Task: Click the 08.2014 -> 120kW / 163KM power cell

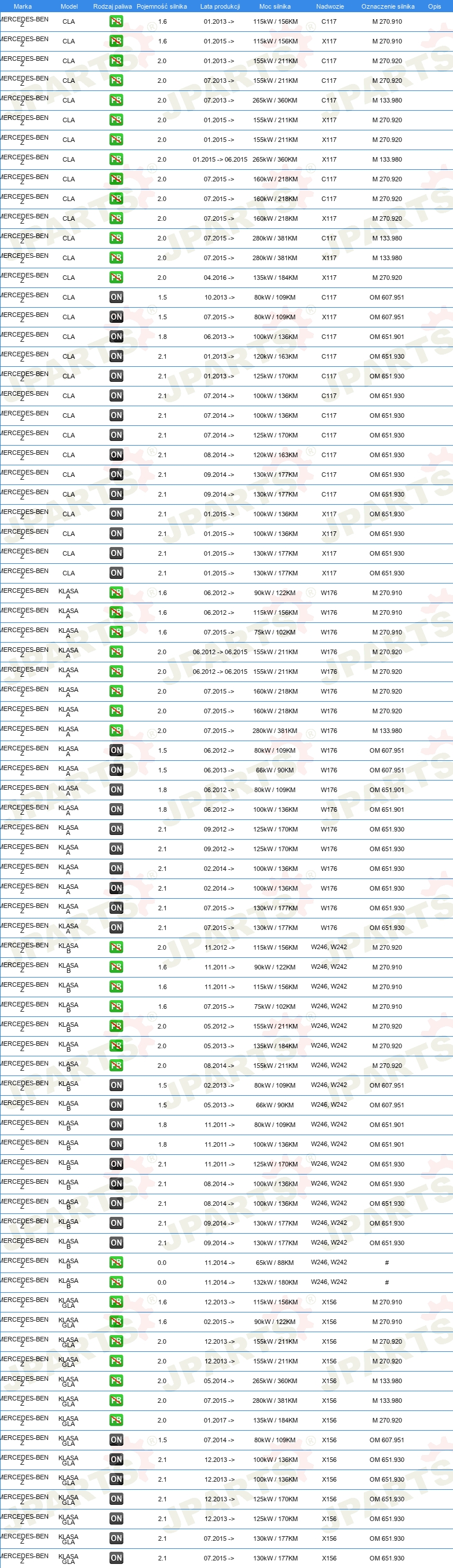Action: (x=275, y=455)
